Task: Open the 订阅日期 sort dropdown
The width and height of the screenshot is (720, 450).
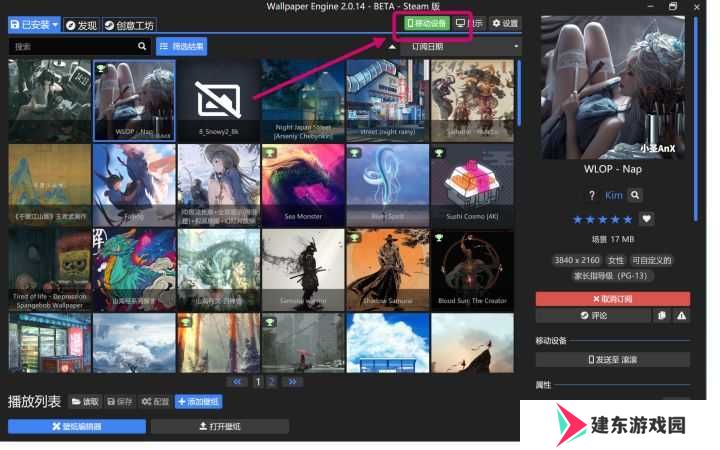Action: click(461, 47)
